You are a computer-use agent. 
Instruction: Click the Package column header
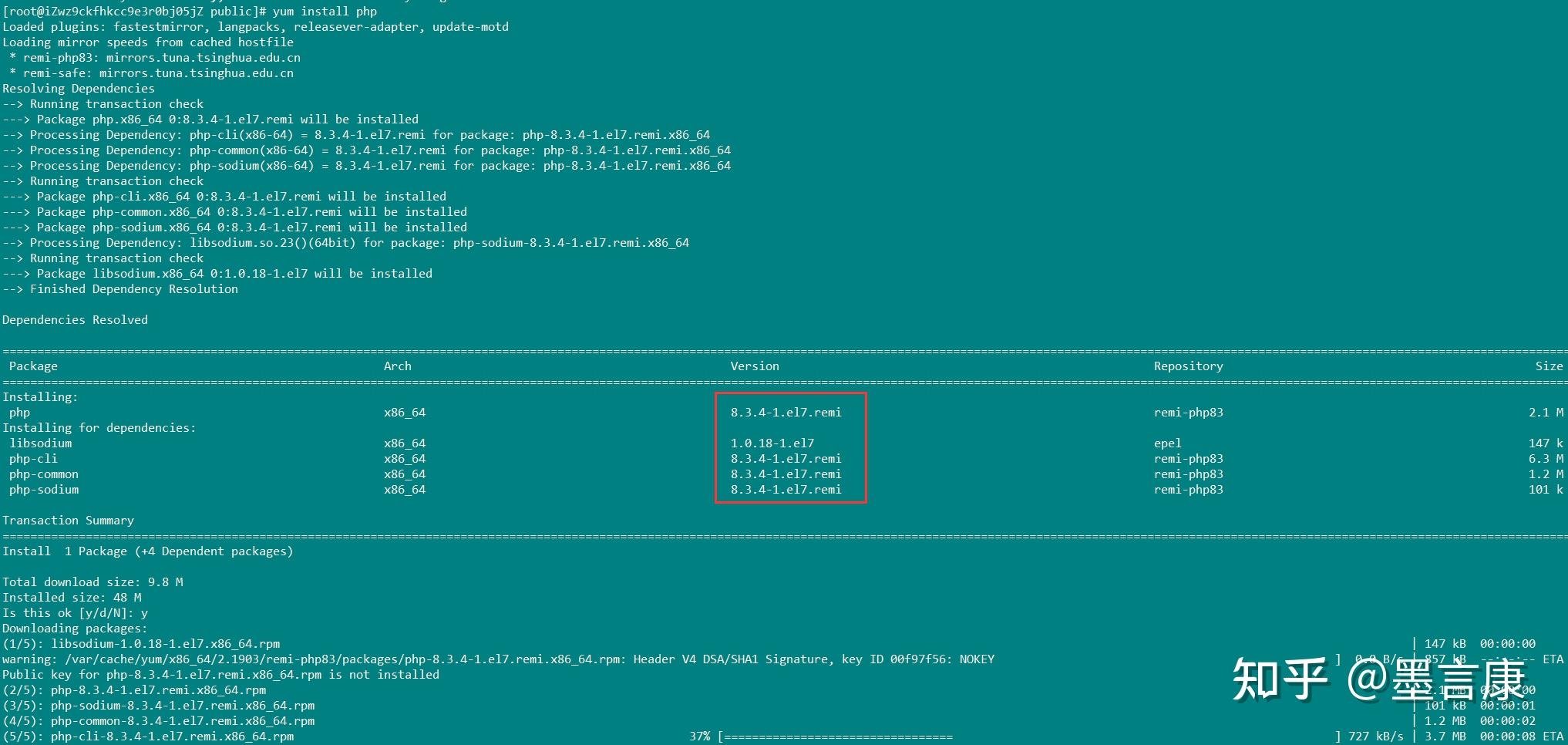point(32,366)
